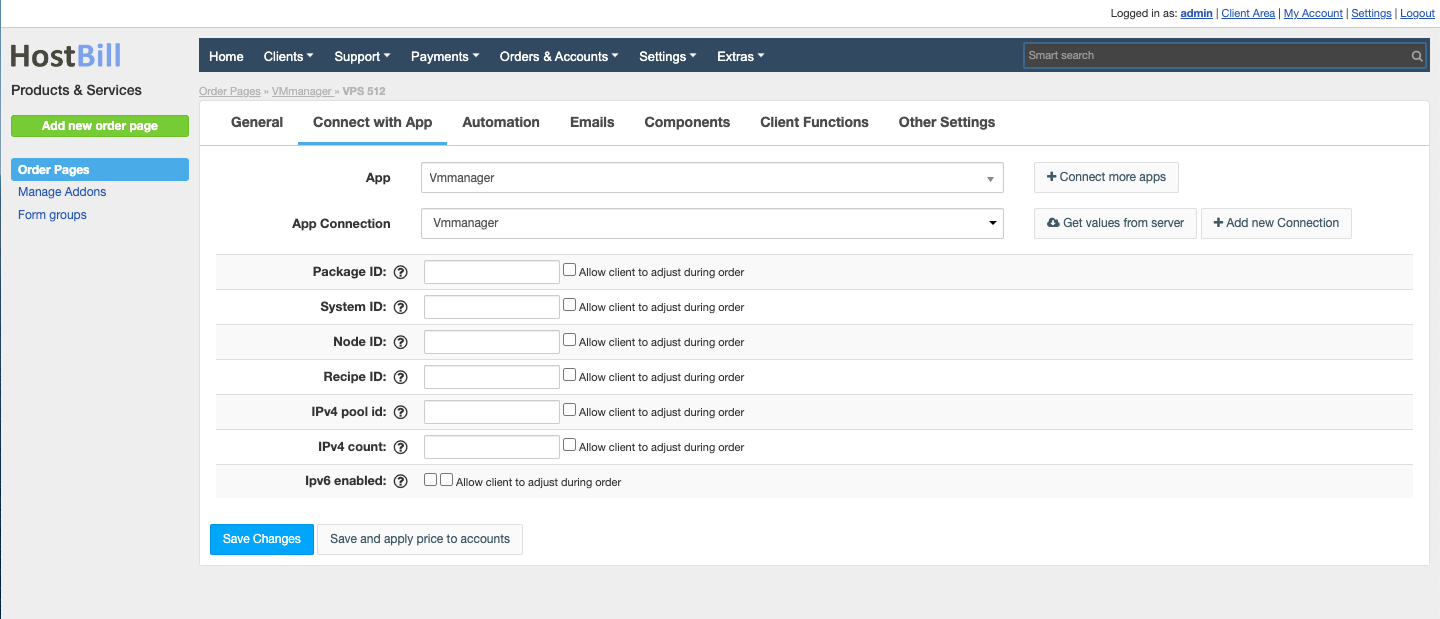The width and height of the screenshot is (1440, 619).
Task: Open the Orders & Accounts menu
Action: coord(558,56)
